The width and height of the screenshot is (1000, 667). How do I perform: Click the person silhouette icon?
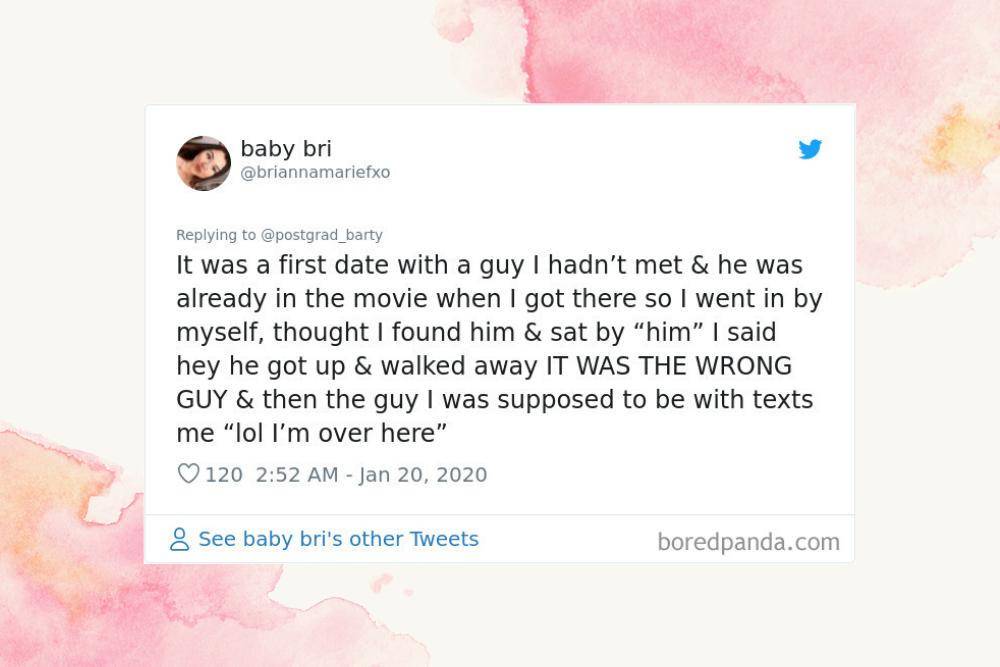[179, 539]
